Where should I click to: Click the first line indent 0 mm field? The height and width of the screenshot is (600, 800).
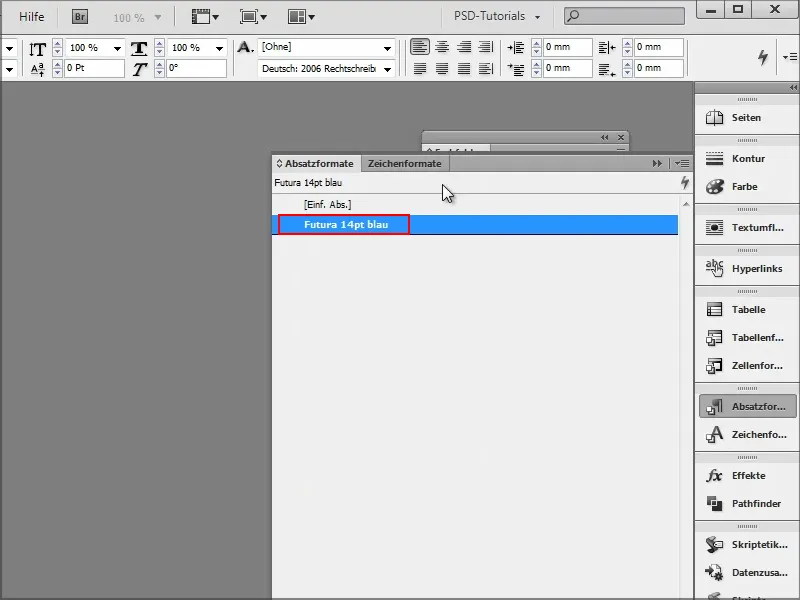(x=567, y=68)
